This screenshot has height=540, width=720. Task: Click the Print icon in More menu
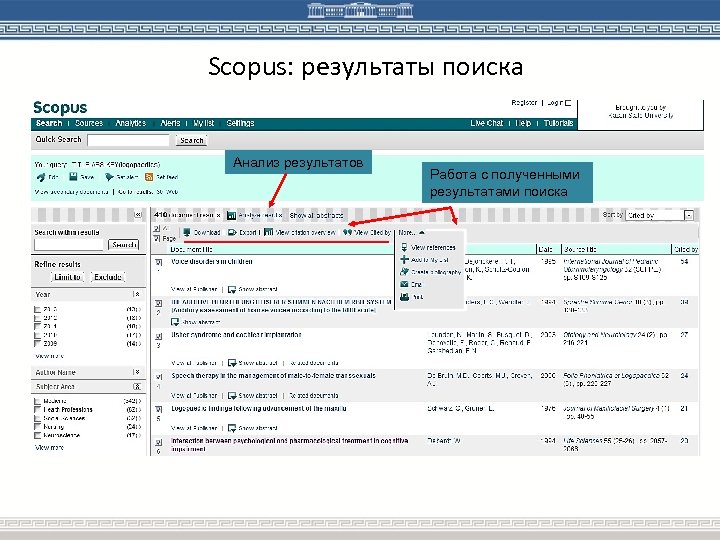coord(404,297)
